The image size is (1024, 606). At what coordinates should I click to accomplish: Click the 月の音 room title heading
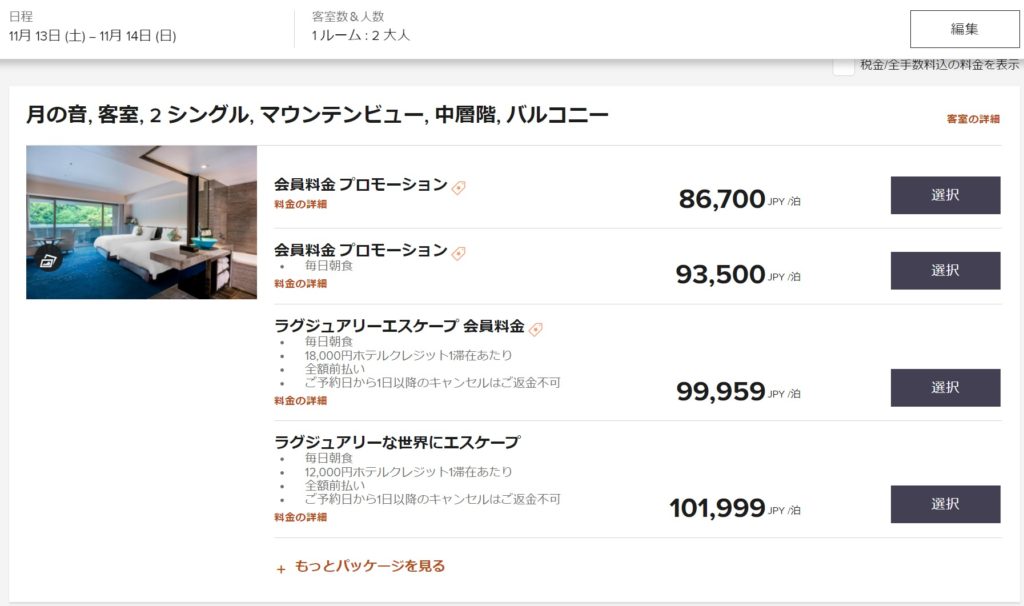tap(317, 115)
